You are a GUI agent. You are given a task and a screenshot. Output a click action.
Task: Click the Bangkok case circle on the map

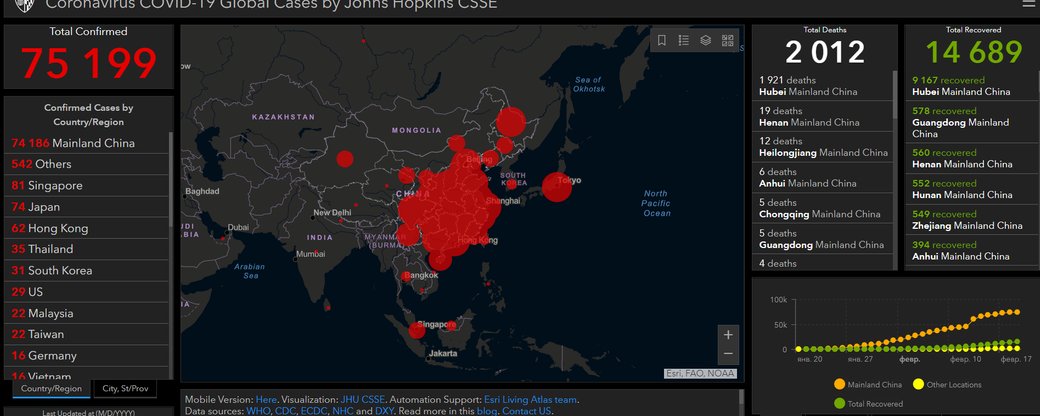(406, 276)
